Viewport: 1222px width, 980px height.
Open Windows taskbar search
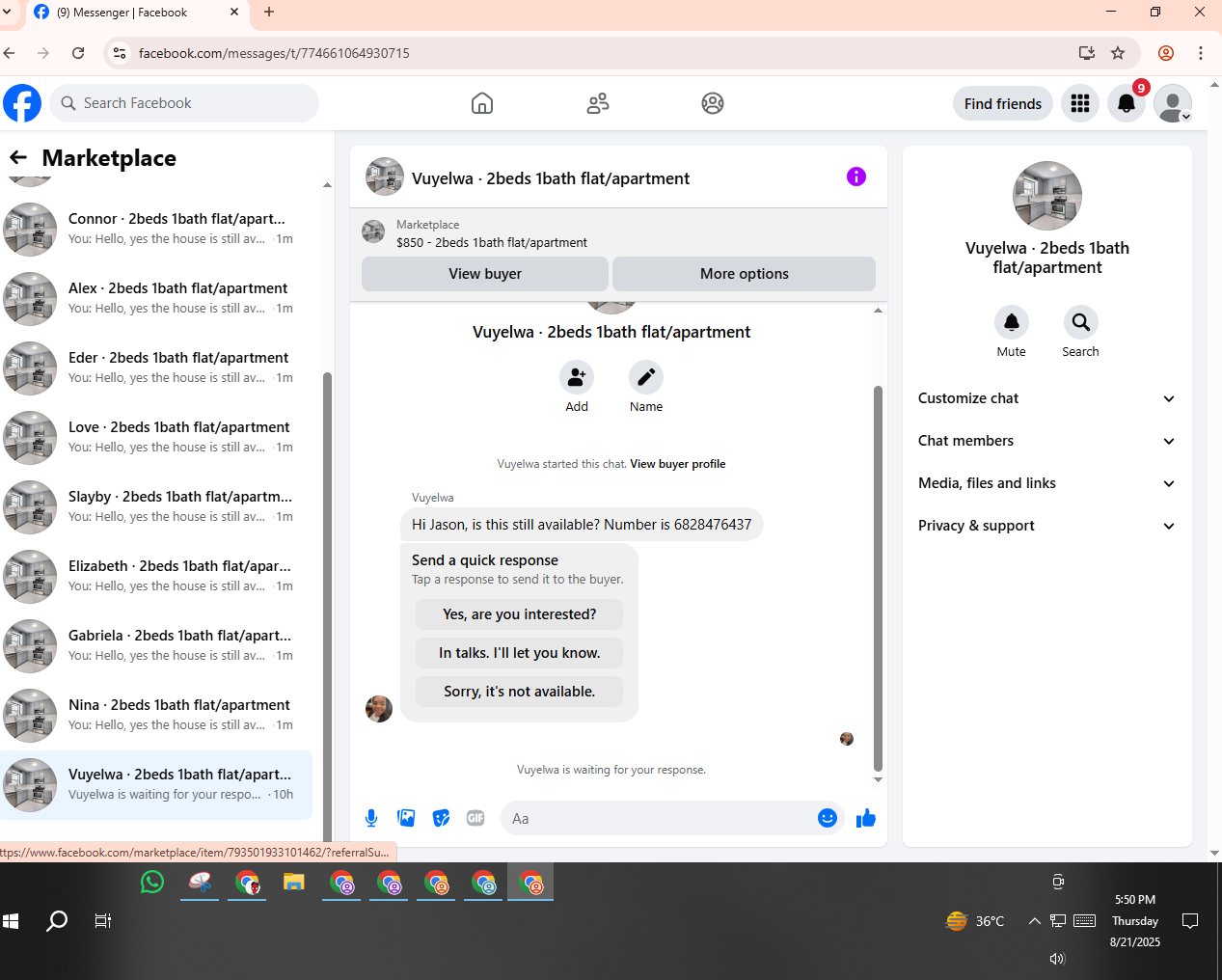[x=57, y=921]
